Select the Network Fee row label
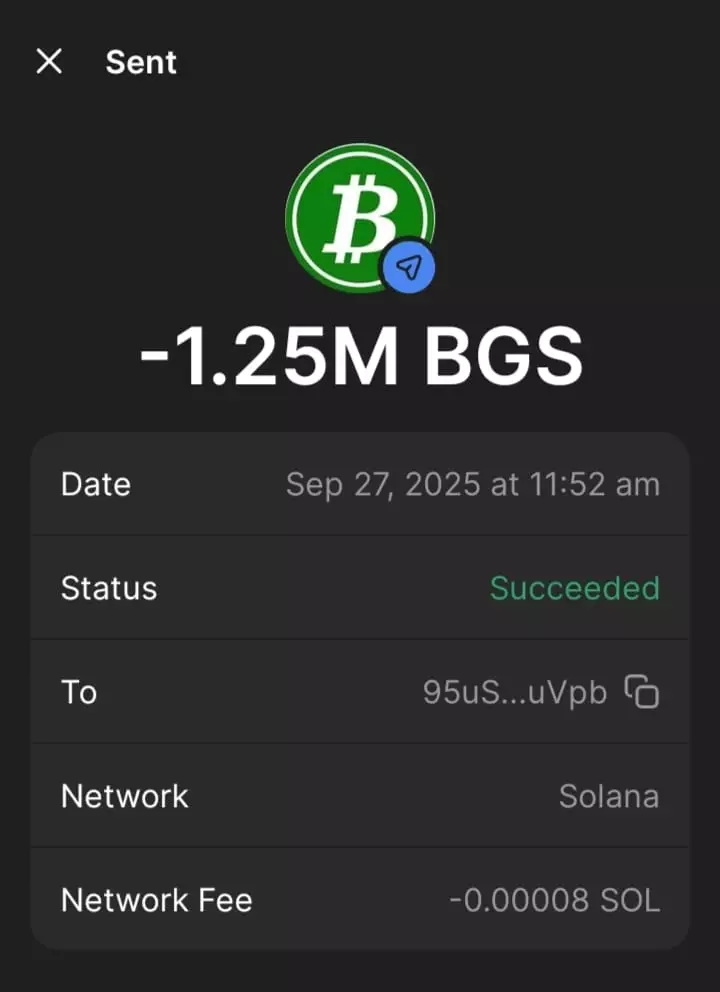Image resolution: width=720 pixels, height=992 pixels. [157, 900]
